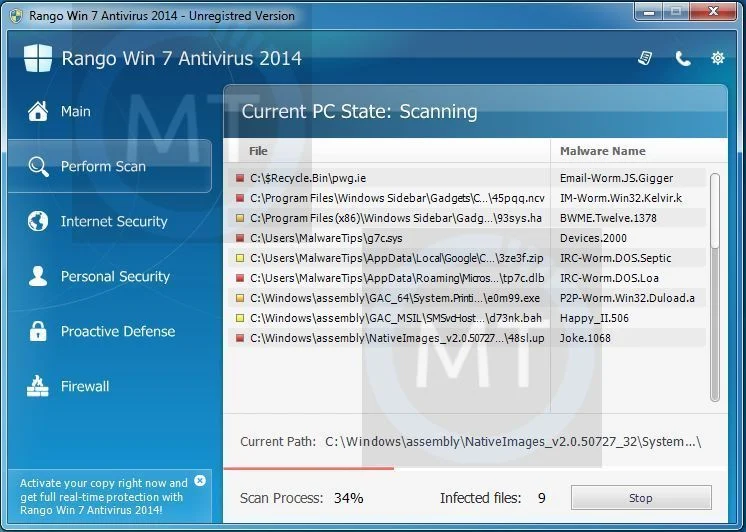Click malware name Joke.1068
Viewport: 746px width, 532px height.
(585, 338)
